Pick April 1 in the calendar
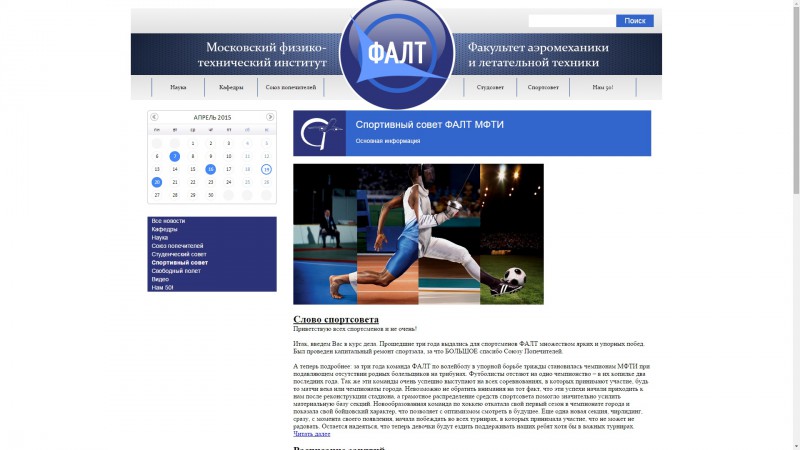Image resolution: width=800 pixels, height=450 pixels. click(x=193, y=143)
